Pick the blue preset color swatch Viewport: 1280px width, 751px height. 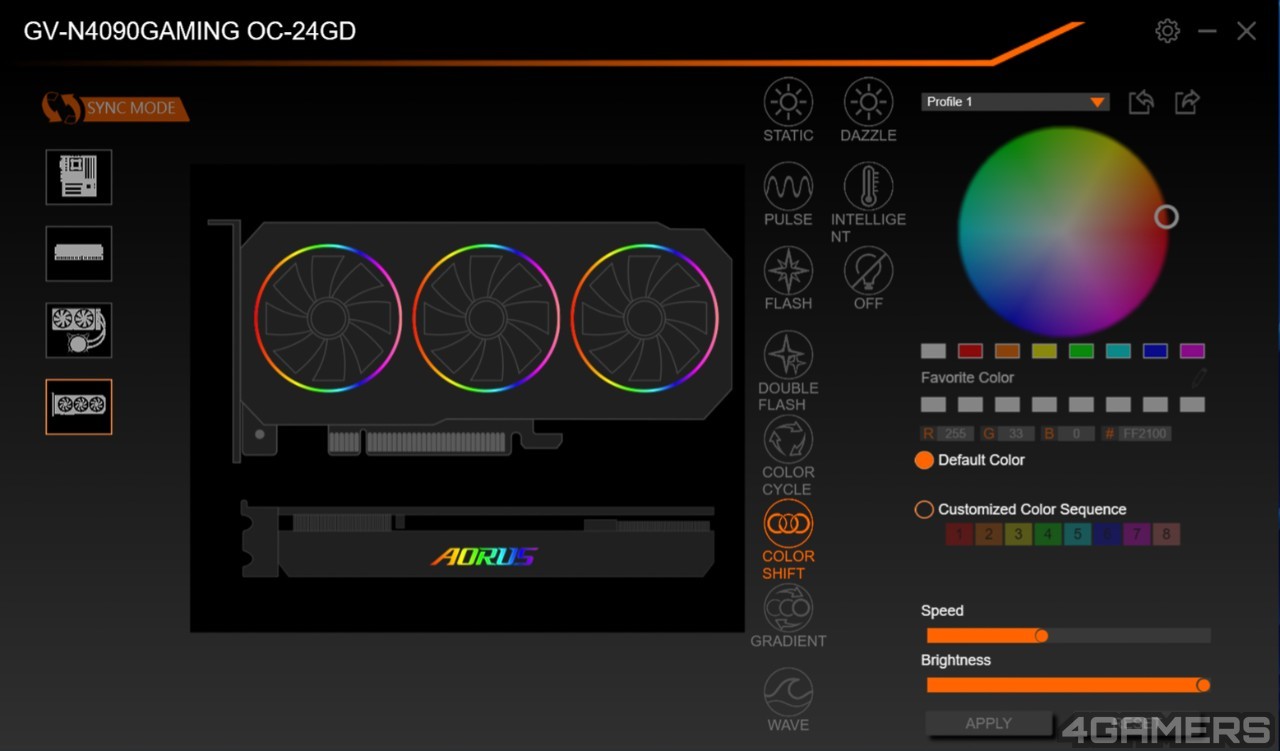[1155, 351]
